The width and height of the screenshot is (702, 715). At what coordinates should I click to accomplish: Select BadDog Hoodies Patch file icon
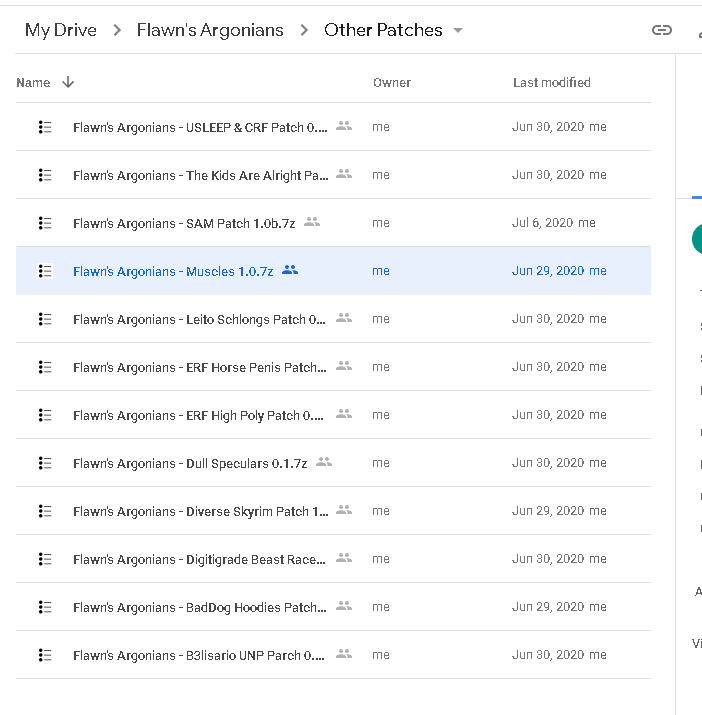coord(45,607)
